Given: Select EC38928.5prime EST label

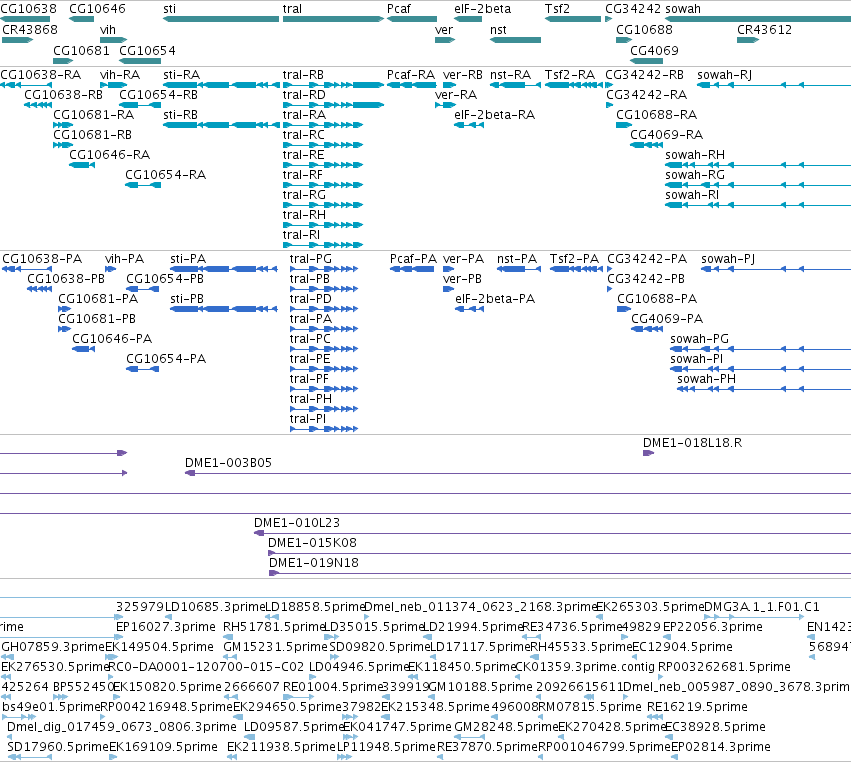Looking at the screenshot, I should (x=715, y=727).
